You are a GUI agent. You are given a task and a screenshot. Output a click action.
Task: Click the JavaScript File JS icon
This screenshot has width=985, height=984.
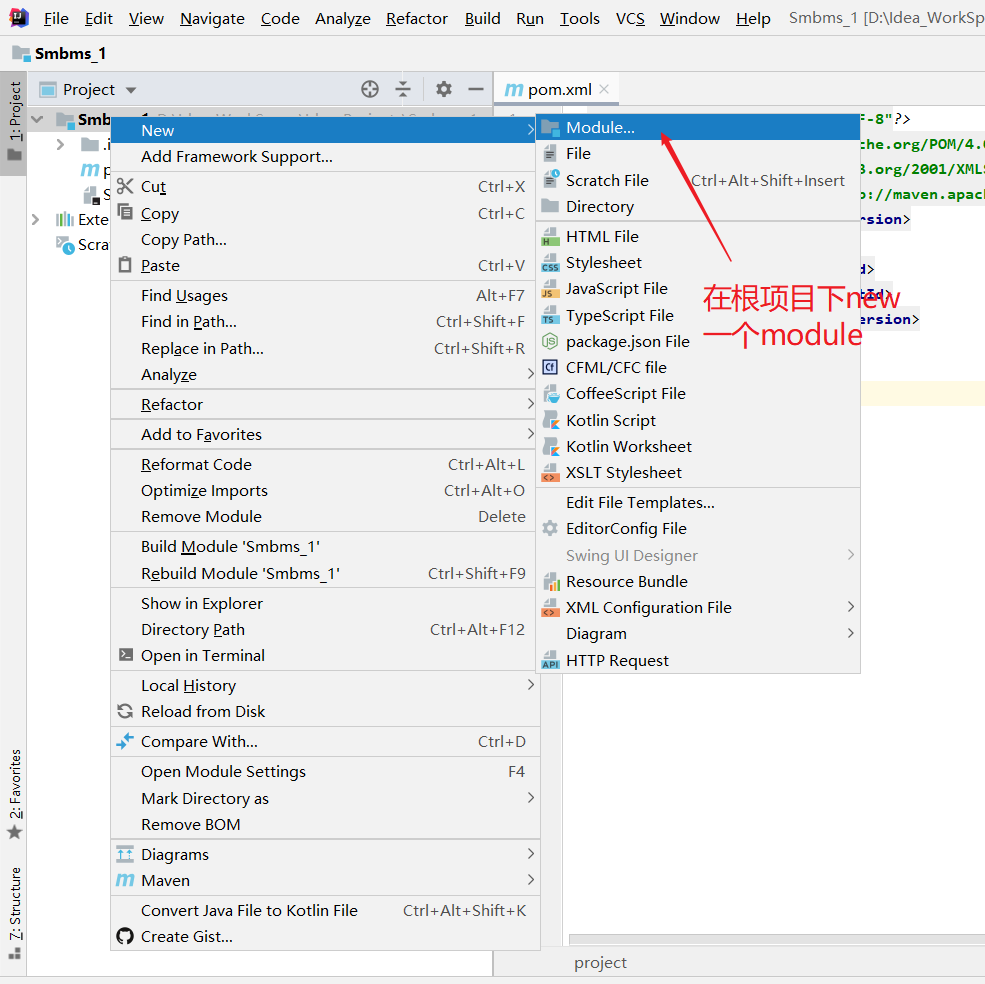point(550,289)
